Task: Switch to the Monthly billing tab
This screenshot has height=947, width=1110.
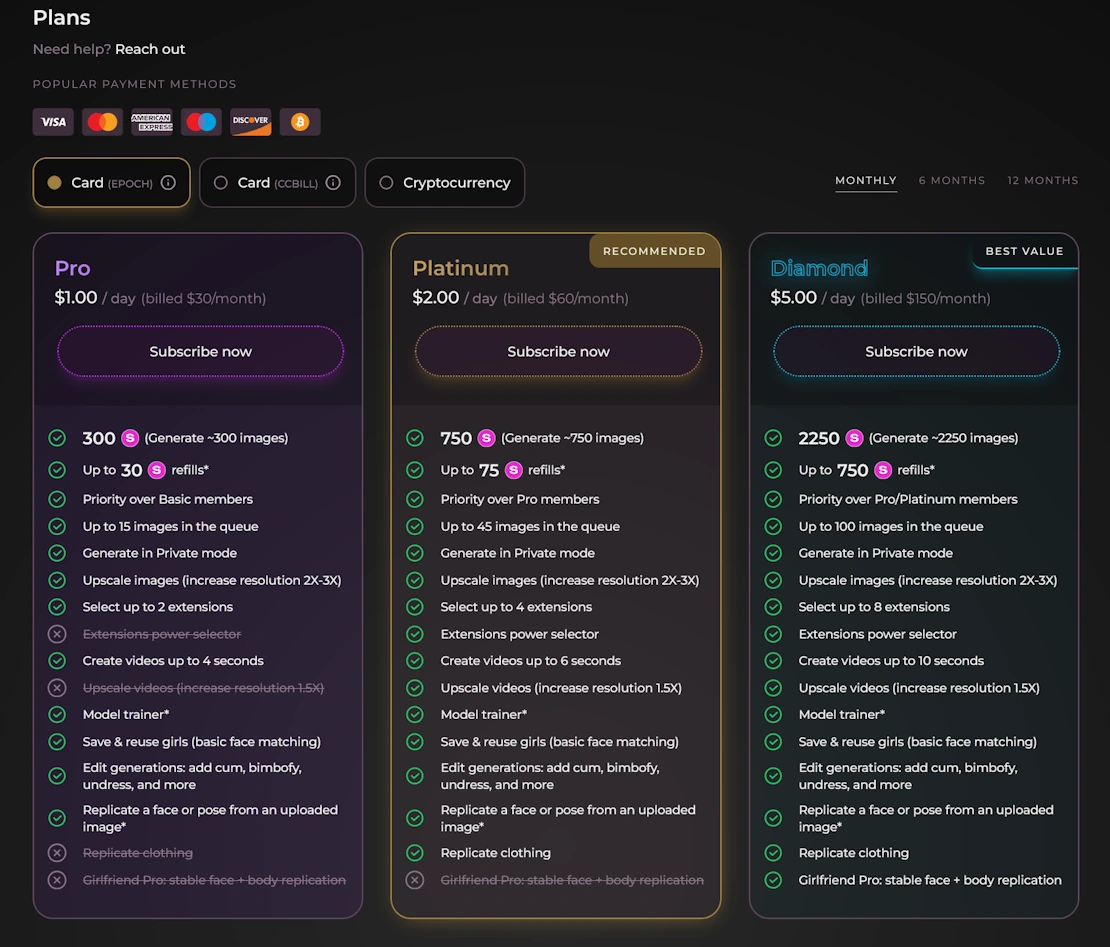Action: 866,181
